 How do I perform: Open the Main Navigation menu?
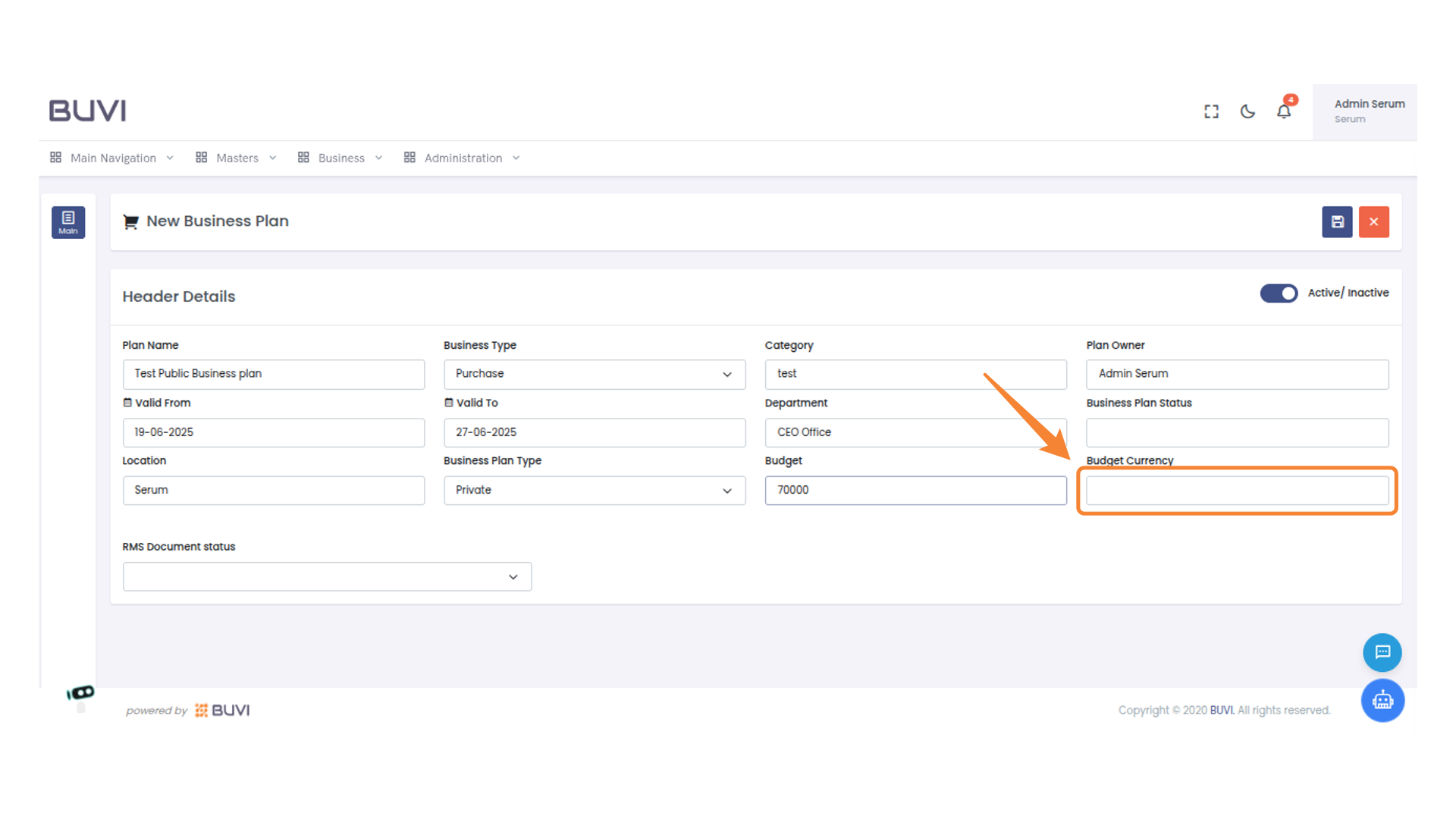pos(112,158)
